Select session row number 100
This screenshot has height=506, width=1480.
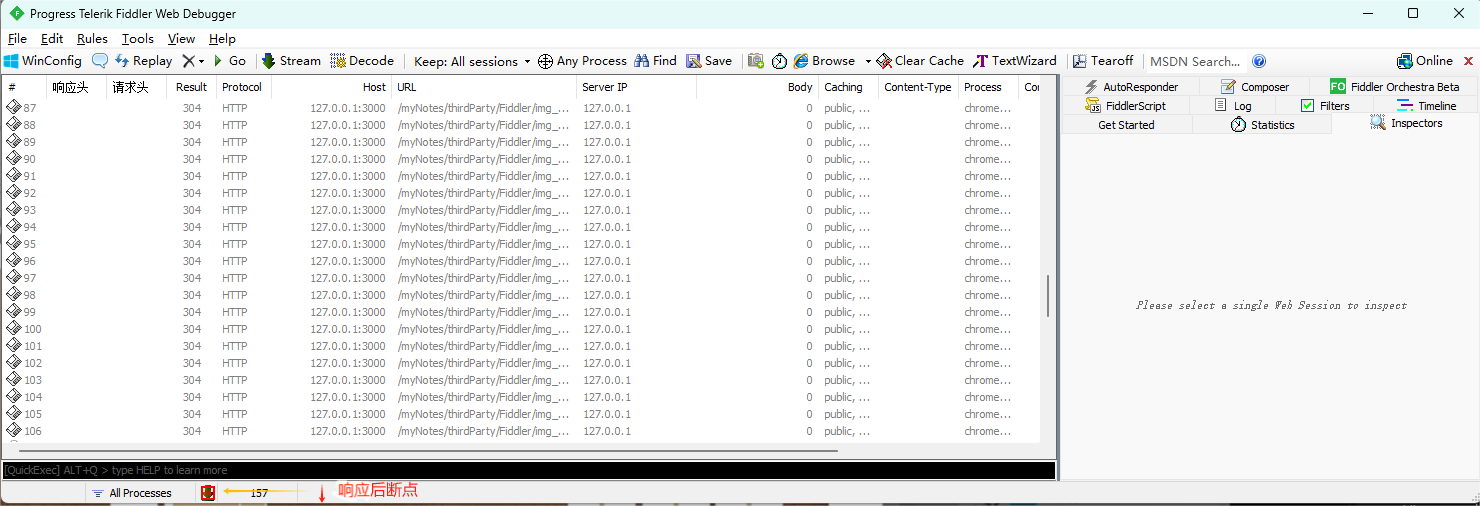coord(520,329)
